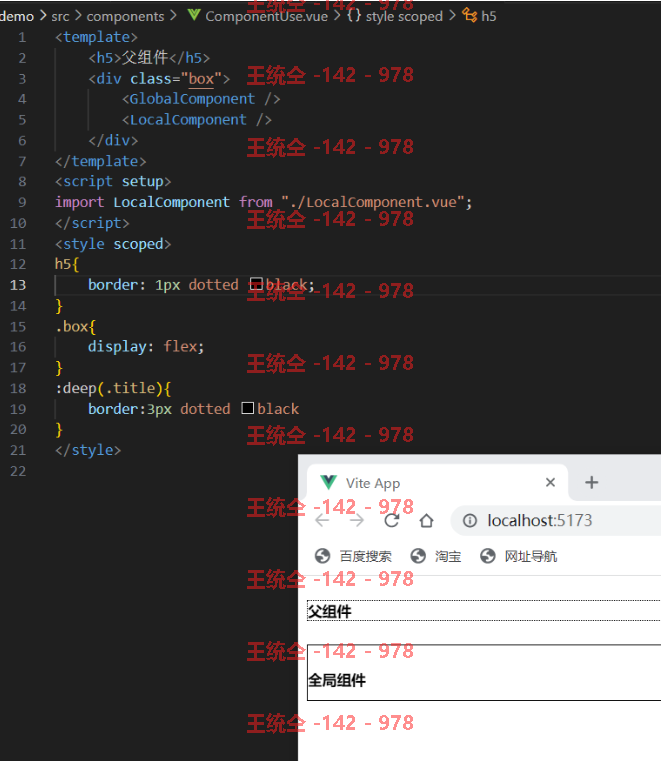
Task: Click line number 1 in the gutter
Action: click(x=22, y=38)
